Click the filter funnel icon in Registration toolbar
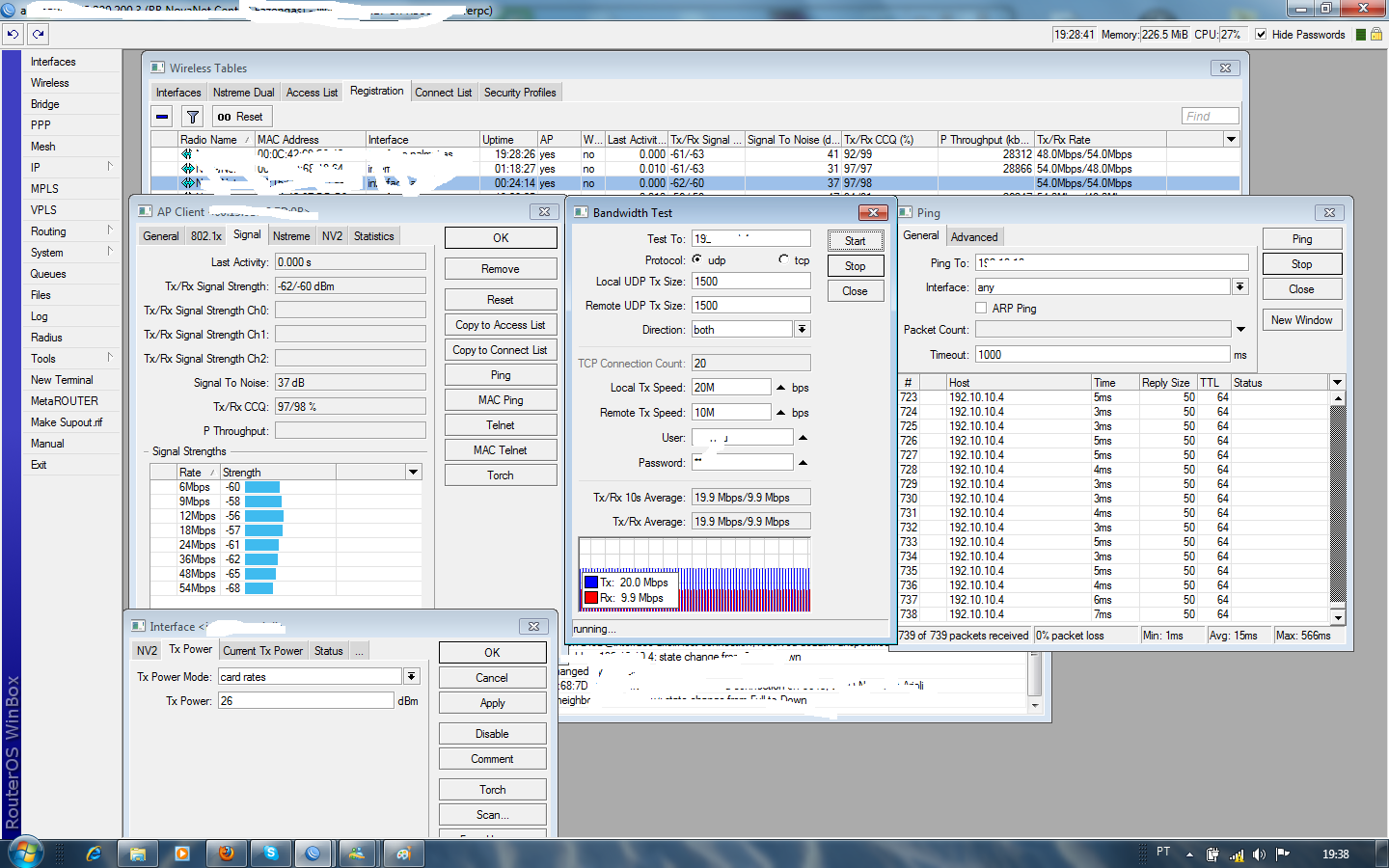This screenshot has width=1389, height=868. pyautogui.click(x=192, y=115)
